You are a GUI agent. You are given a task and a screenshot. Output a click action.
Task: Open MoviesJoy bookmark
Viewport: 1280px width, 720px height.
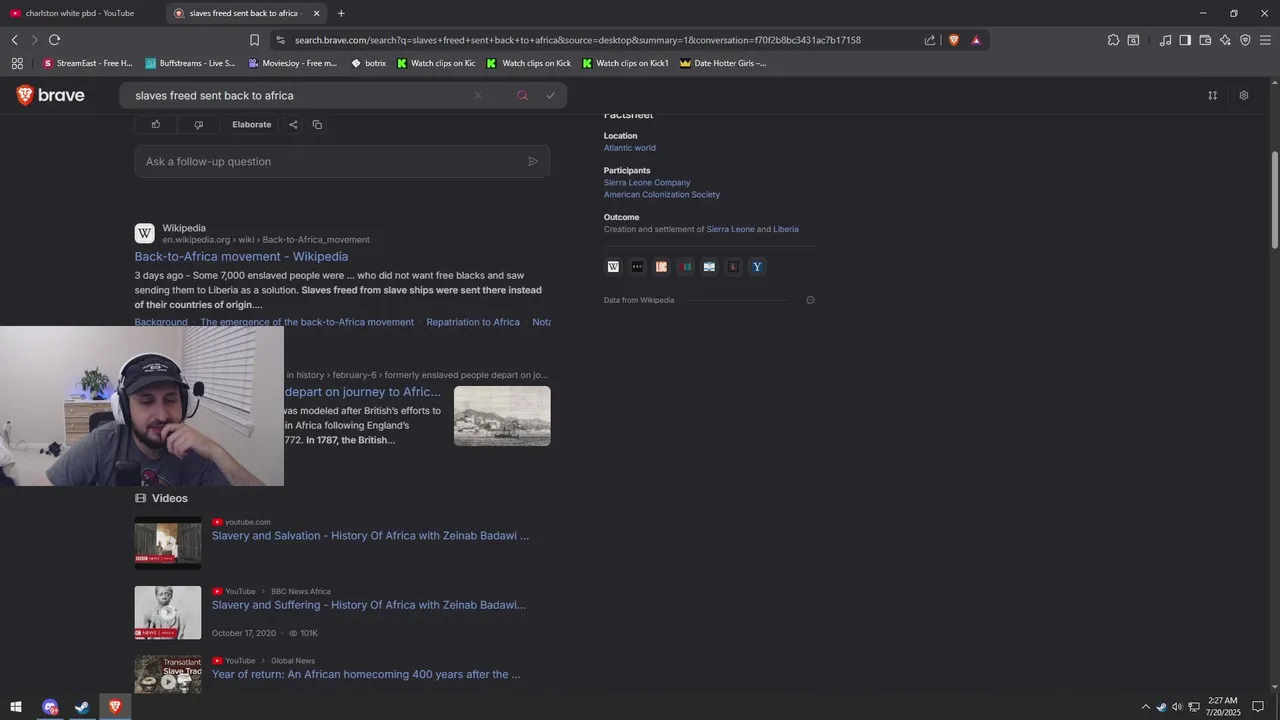(x=292, y=63)
